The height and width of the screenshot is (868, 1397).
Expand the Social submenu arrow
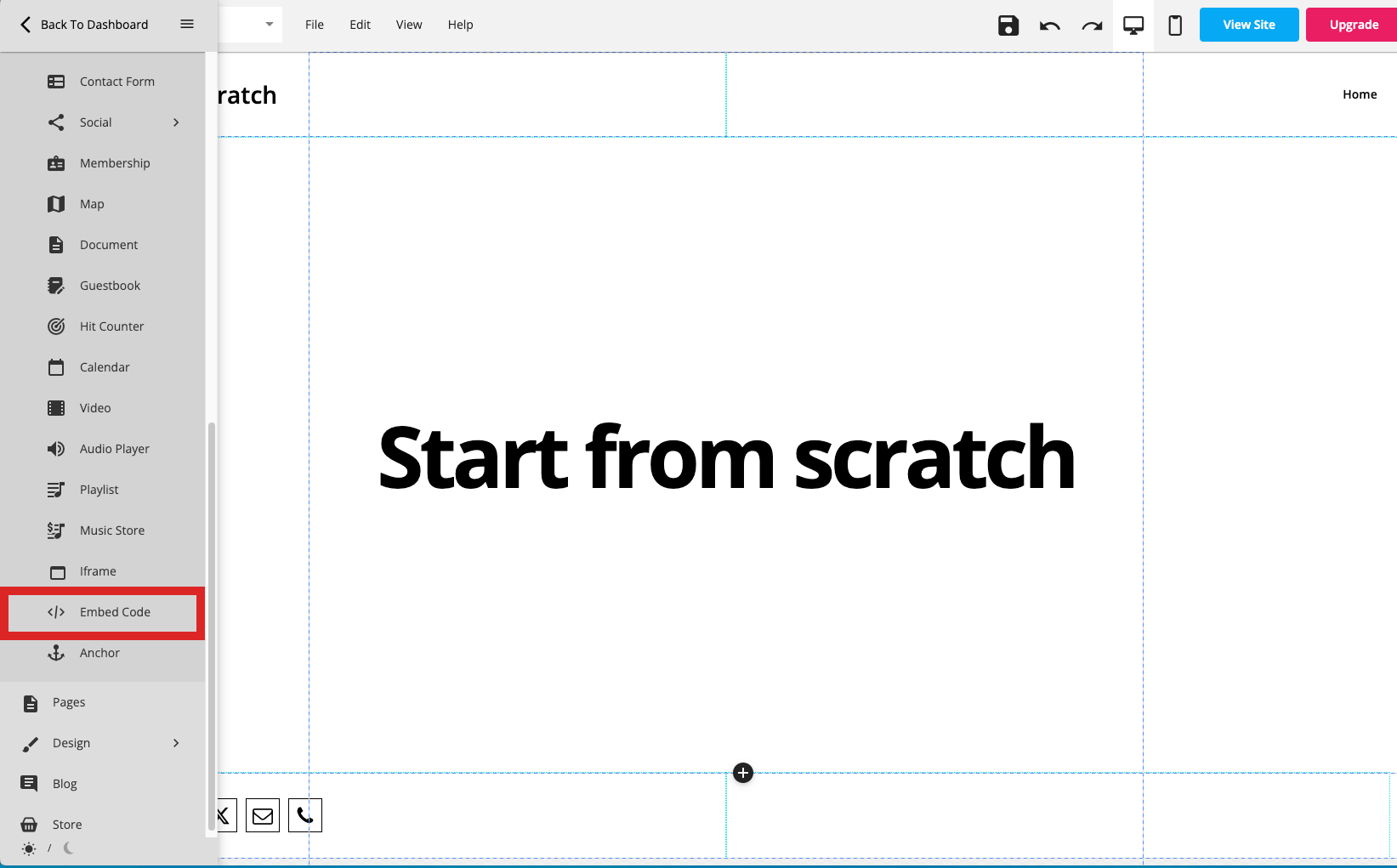coord(176,122)
